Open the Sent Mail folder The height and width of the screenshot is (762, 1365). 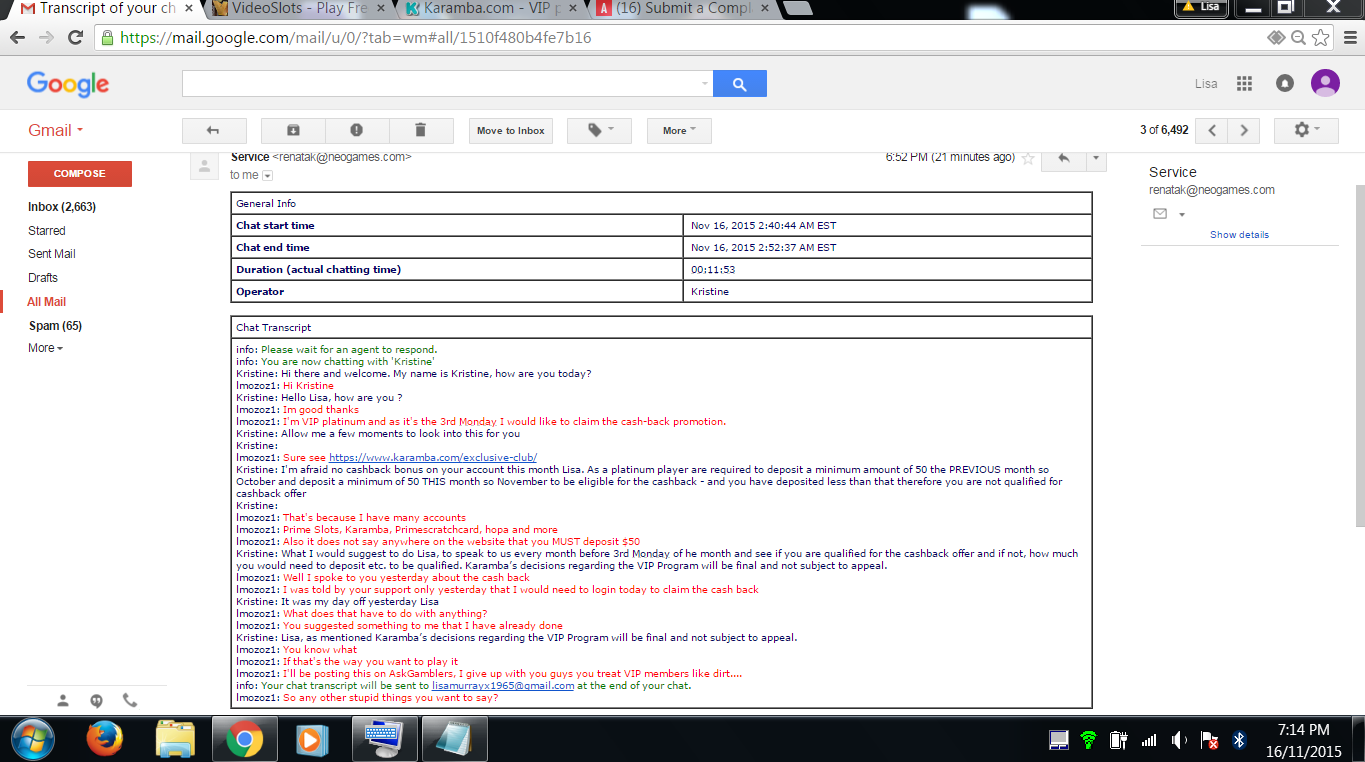(x=52, y=254)
